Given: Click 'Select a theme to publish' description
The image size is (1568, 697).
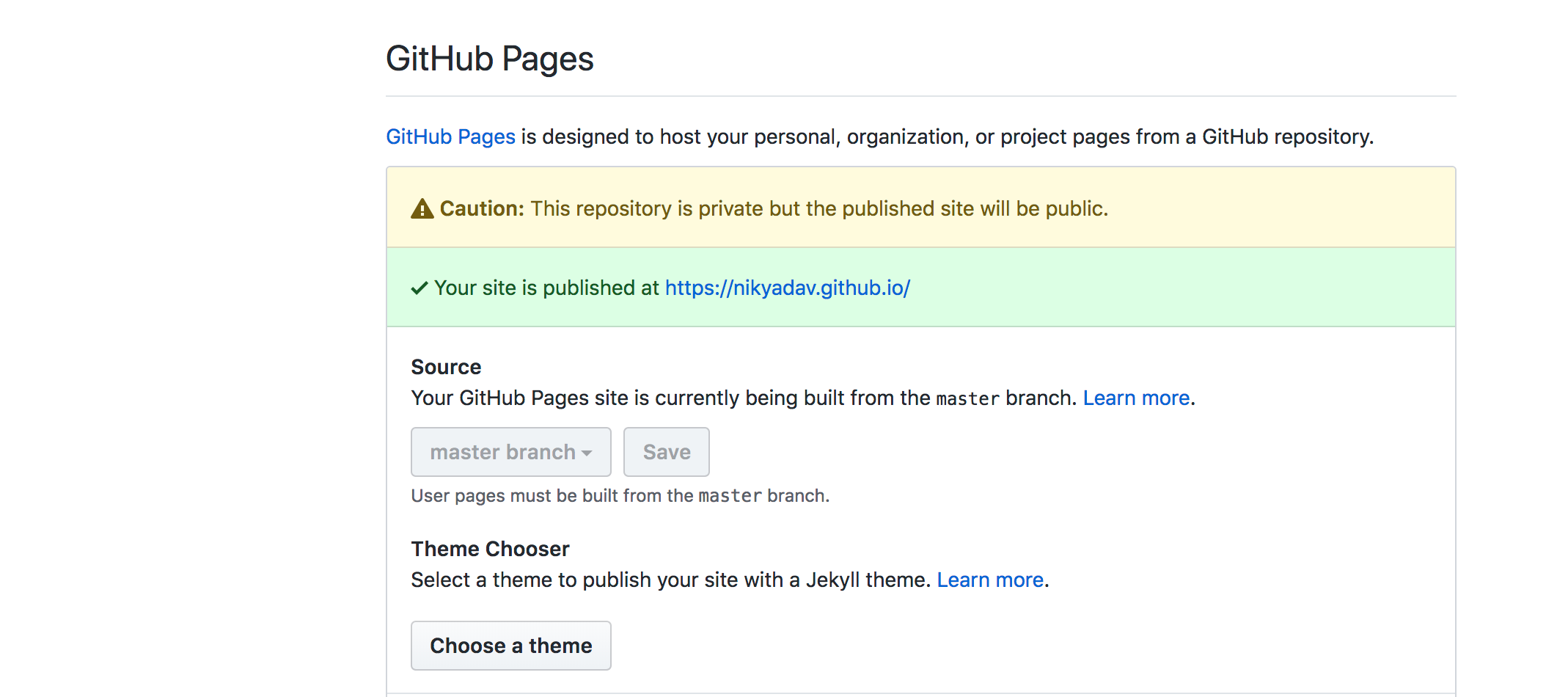Looking at the screenshot, I should (x=671, y=580).
